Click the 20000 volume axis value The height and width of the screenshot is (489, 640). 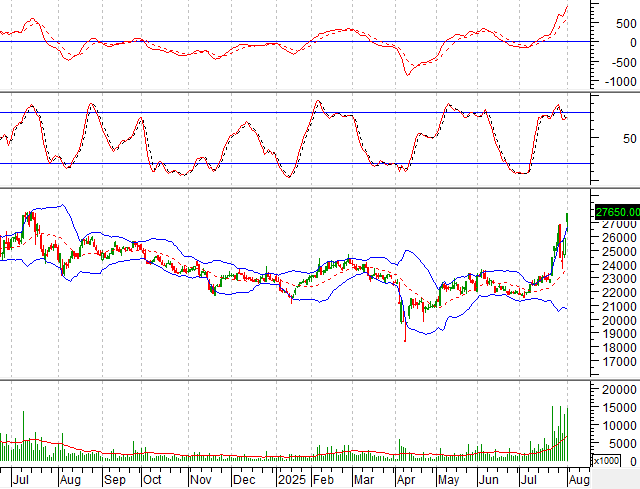click(x=619, y=389)
